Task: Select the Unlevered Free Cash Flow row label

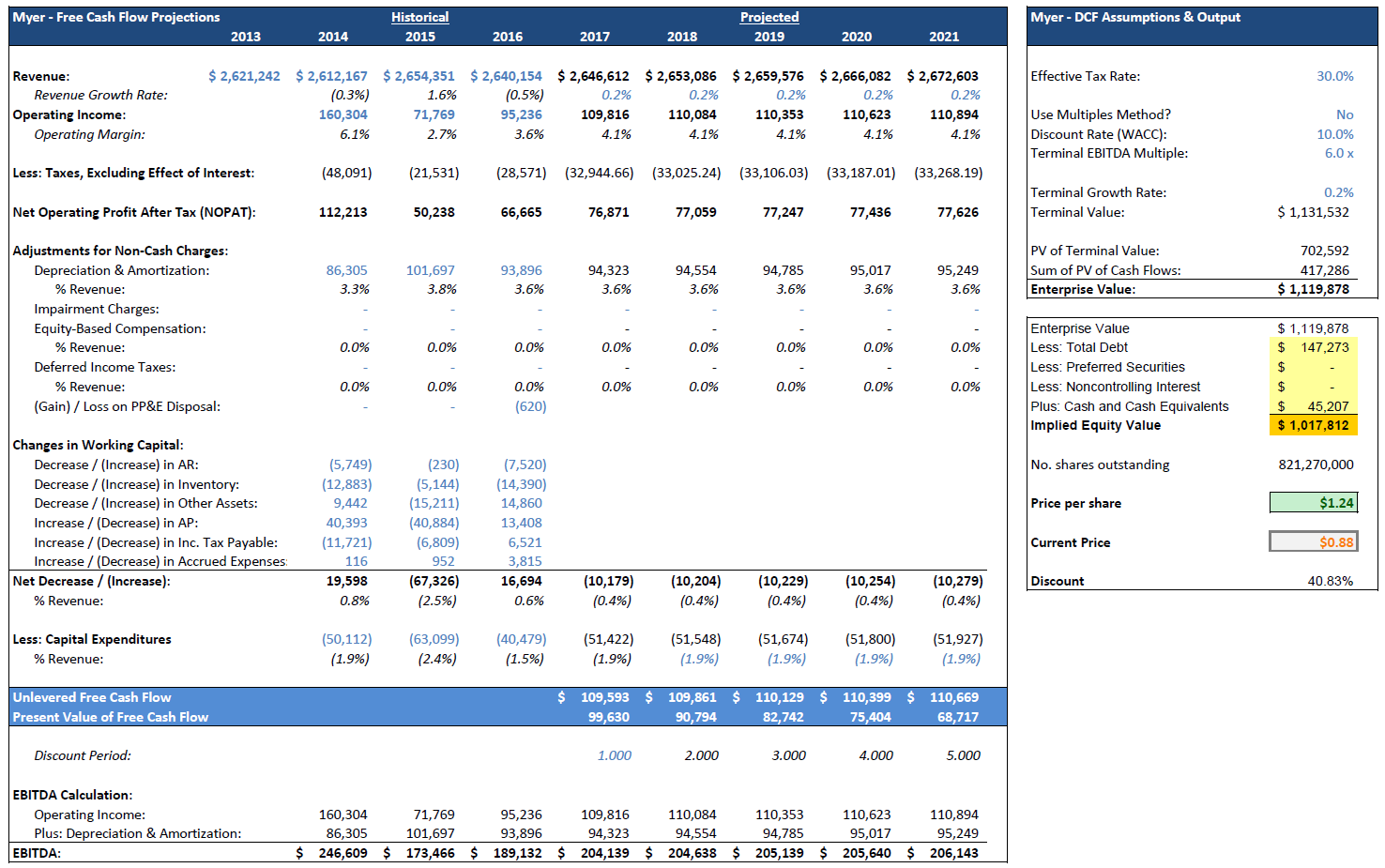Action: point(92,697)
